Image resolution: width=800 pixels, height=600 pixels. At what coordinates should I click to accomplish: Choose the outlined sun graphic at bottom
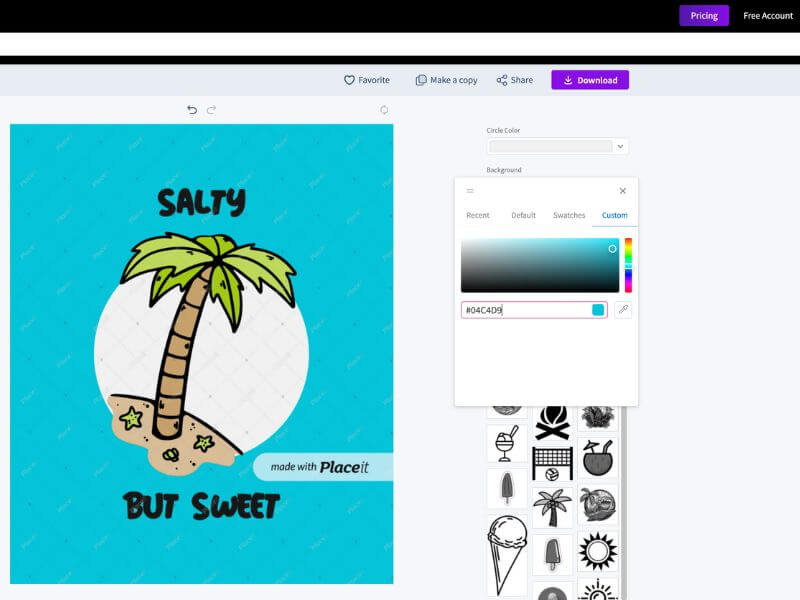pos(597,589)
